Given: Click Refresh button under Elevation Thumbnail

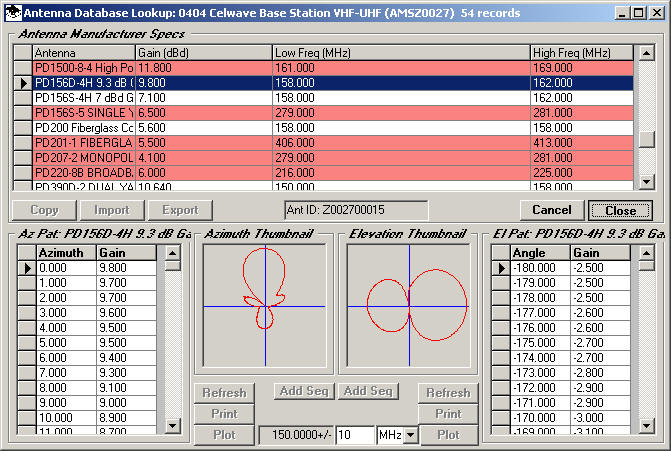Looking at the screenshot, I should coord(448,393).
